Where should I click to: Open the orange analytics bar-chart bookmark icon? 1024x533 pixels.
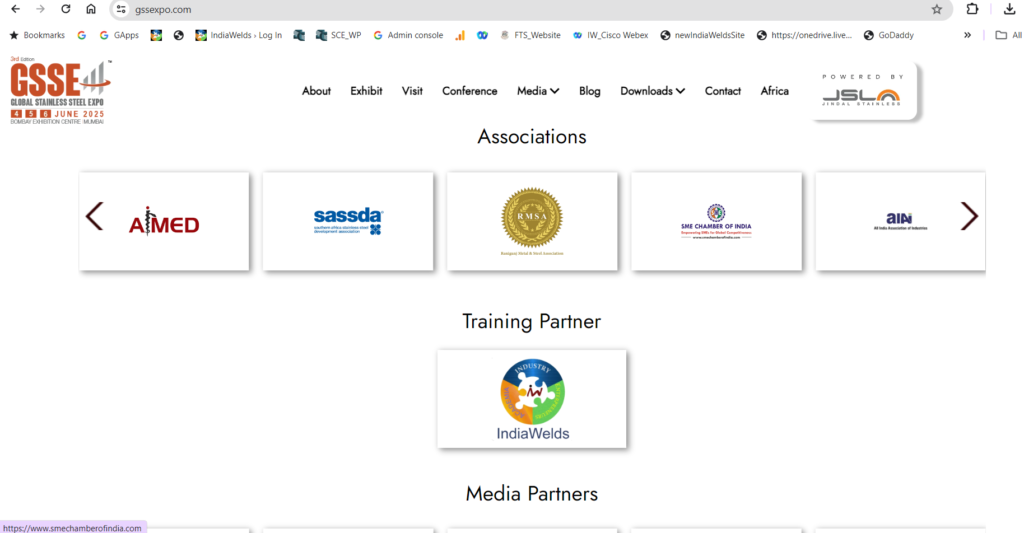click(x=460, y=35)
